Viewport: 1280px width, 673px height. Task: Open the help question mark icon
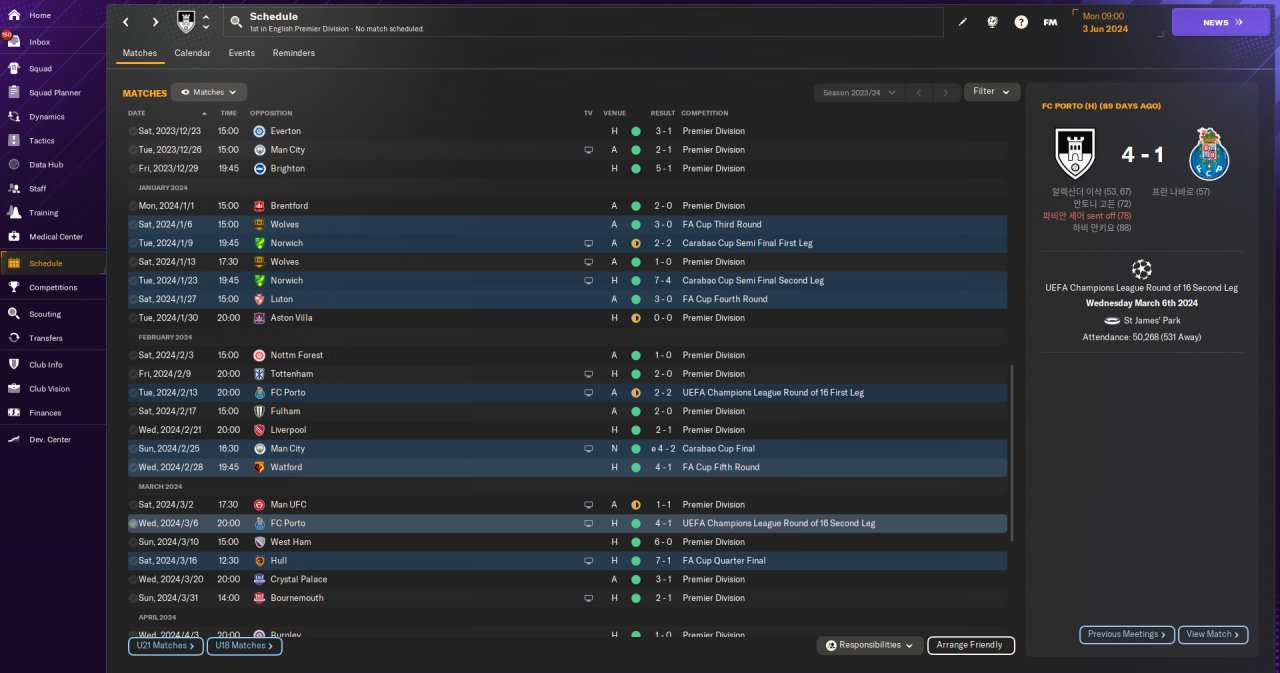tap(1021, 22)
